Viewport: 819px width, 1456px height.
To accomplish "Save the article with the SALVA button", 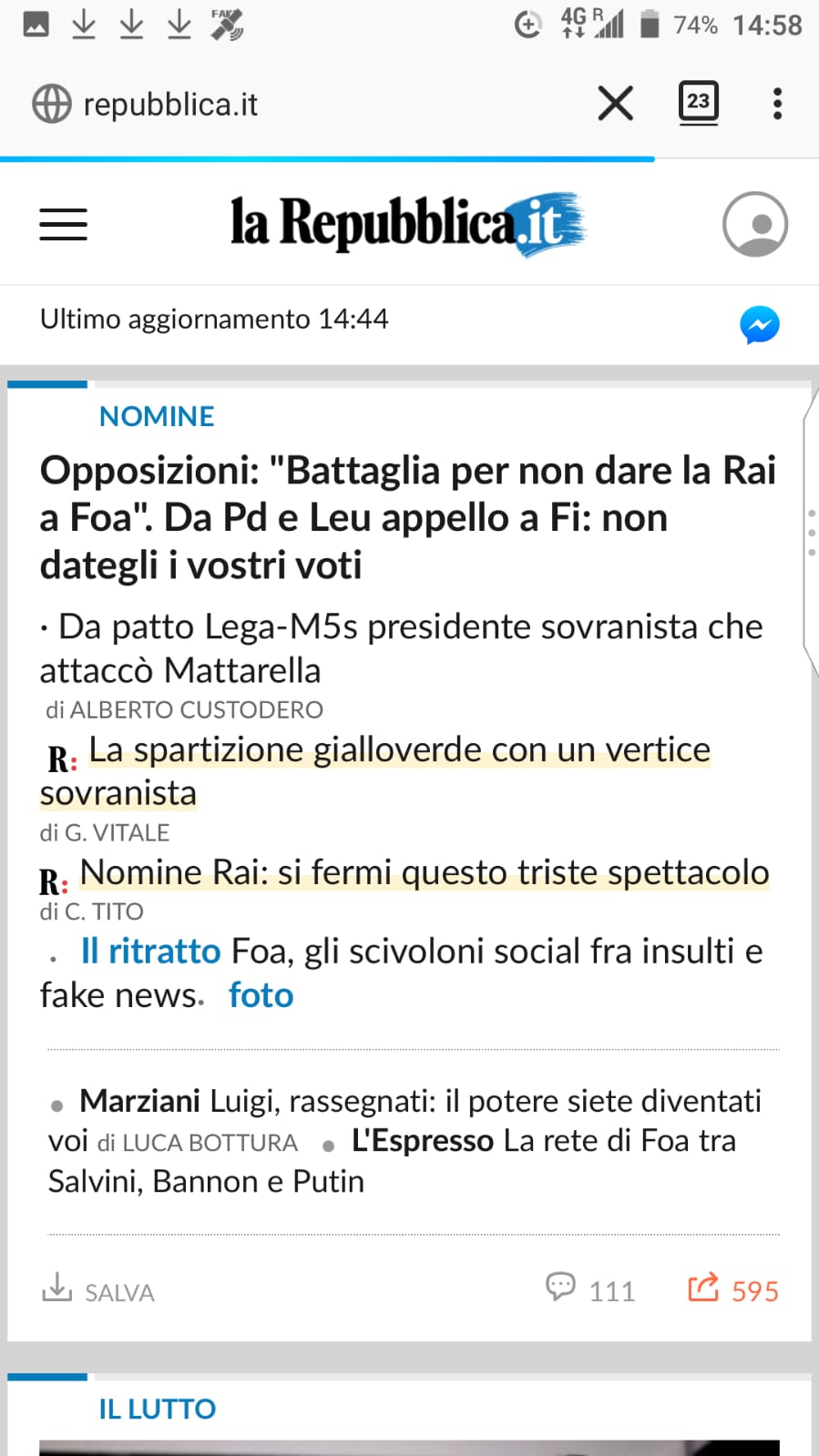I will tap(98, 1290).
